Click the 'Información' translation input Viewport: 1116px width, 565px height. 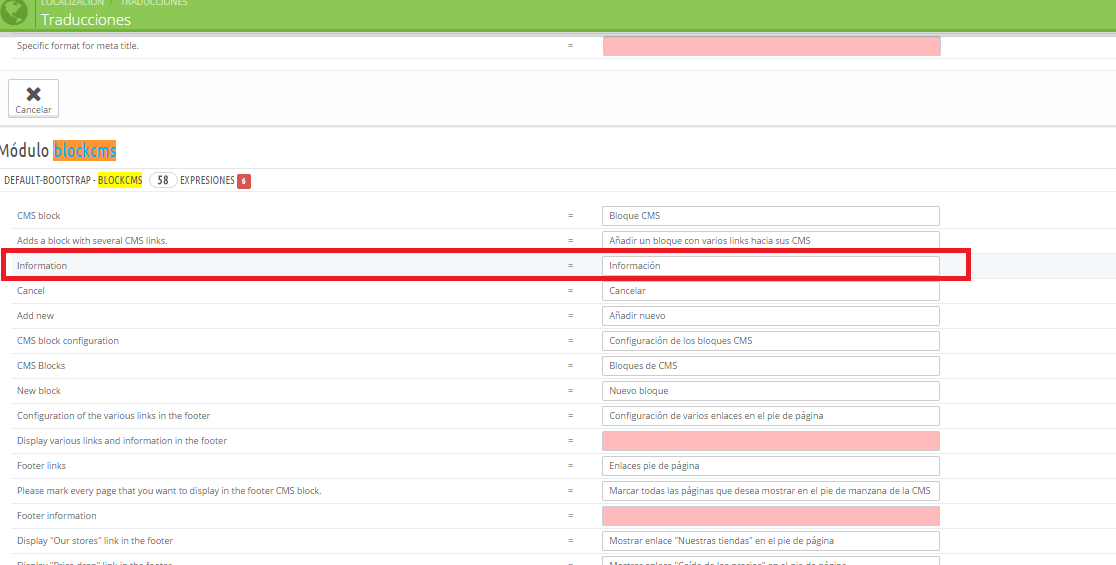click(771, 266)
